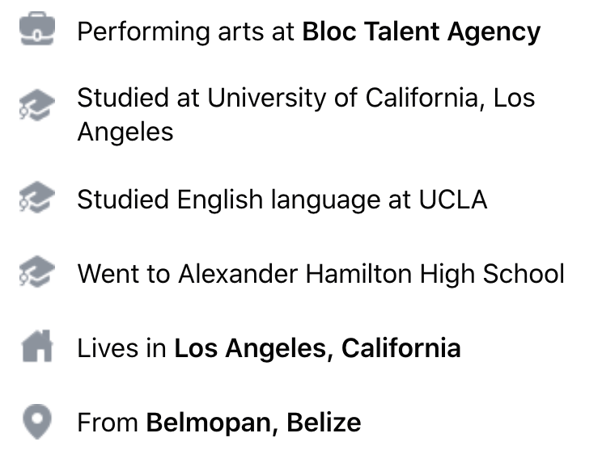Click "Studied at" in the University row
Image resolution: width=602 pixels, height=467 pixels.
point(138,98)
